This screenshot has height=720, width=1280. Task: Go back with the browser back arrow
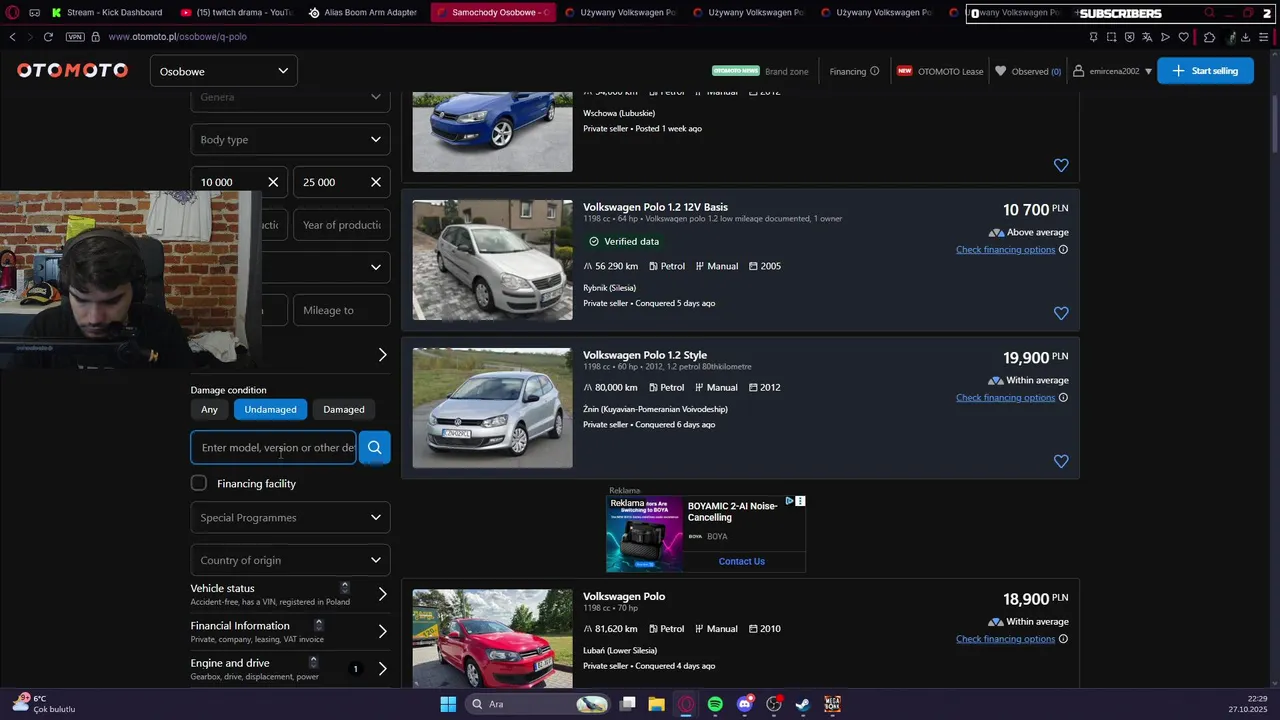tap(12, 37)
